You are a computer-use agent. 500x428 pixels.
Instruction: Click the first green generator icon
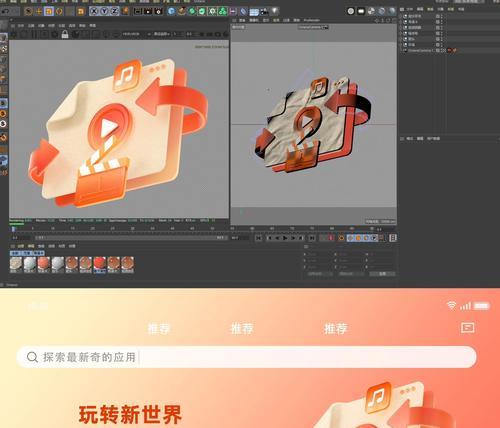(192, 11)
